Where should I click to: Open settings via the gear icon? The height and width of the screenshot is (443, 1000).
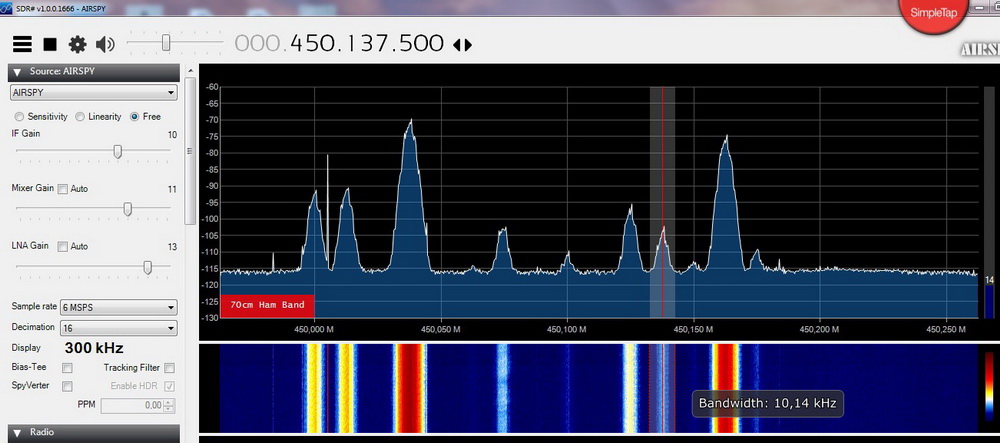point(77,44)
